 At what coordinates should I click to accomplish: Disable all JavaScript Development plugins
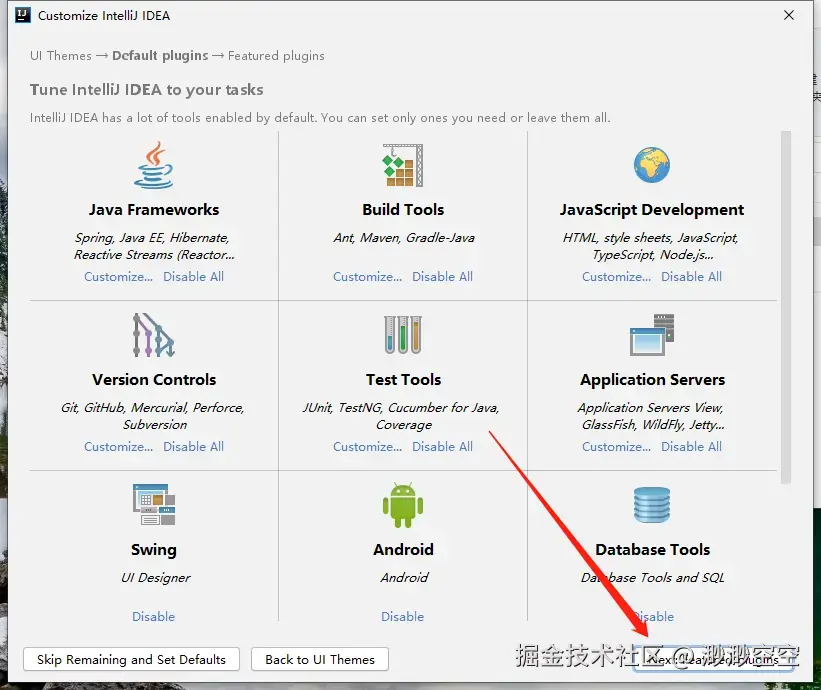pos(691,276)
